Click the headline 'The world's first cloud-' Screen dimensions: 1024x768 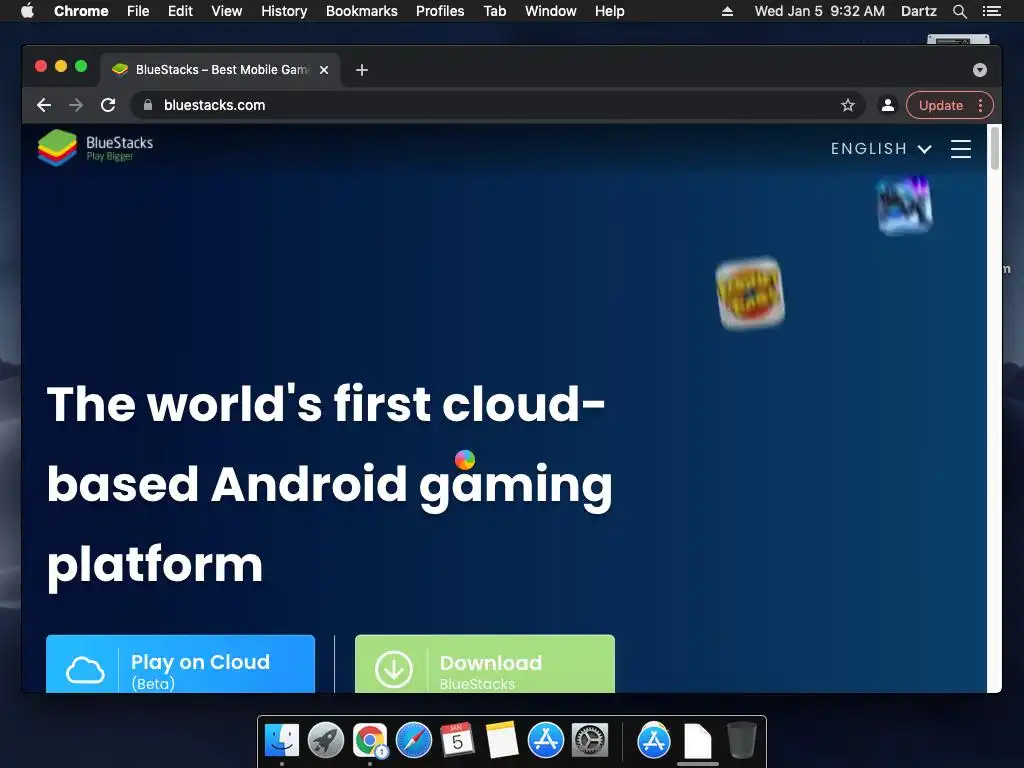326,403
